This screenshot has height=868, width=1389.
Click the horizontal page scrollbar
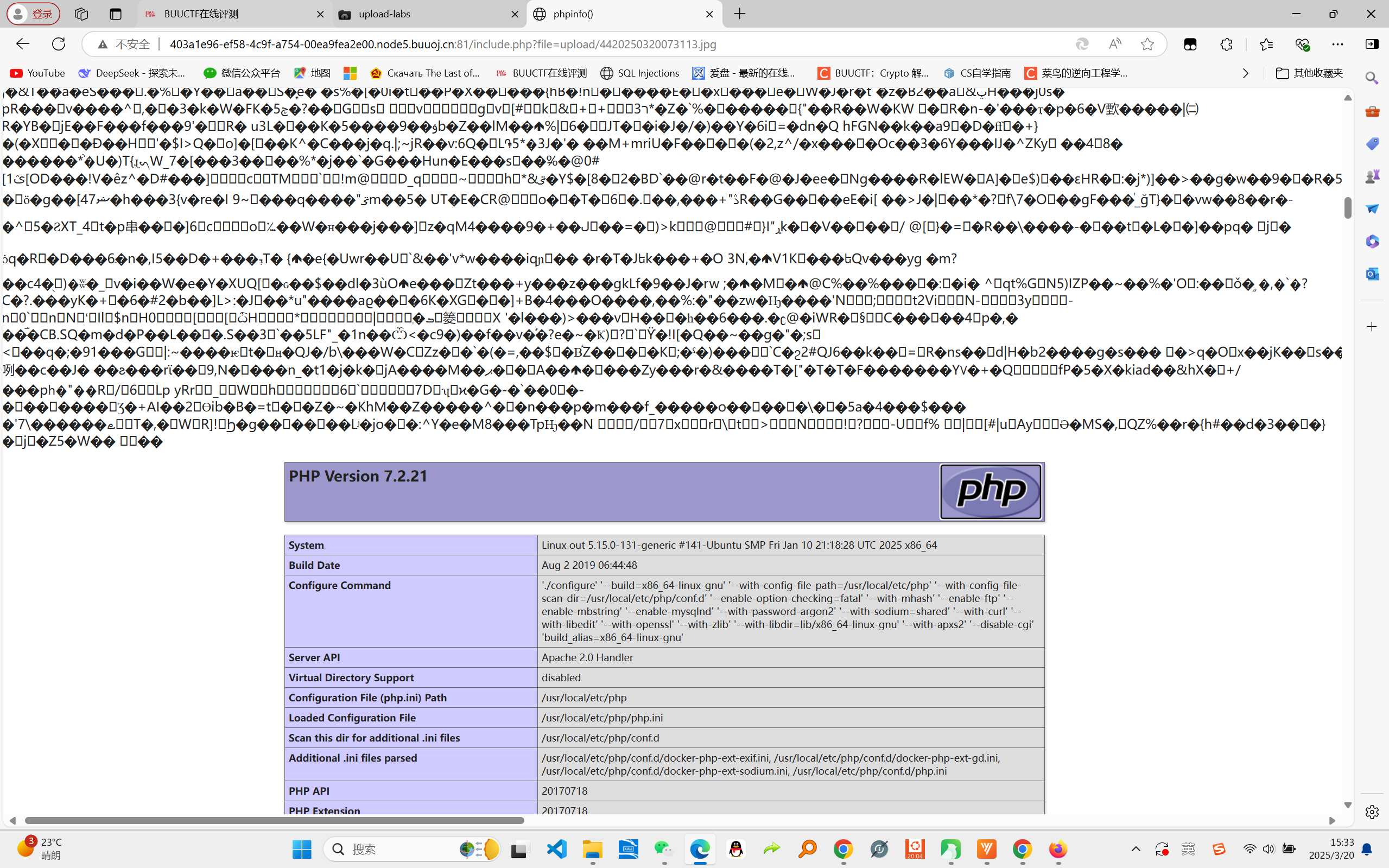(274, 820)
